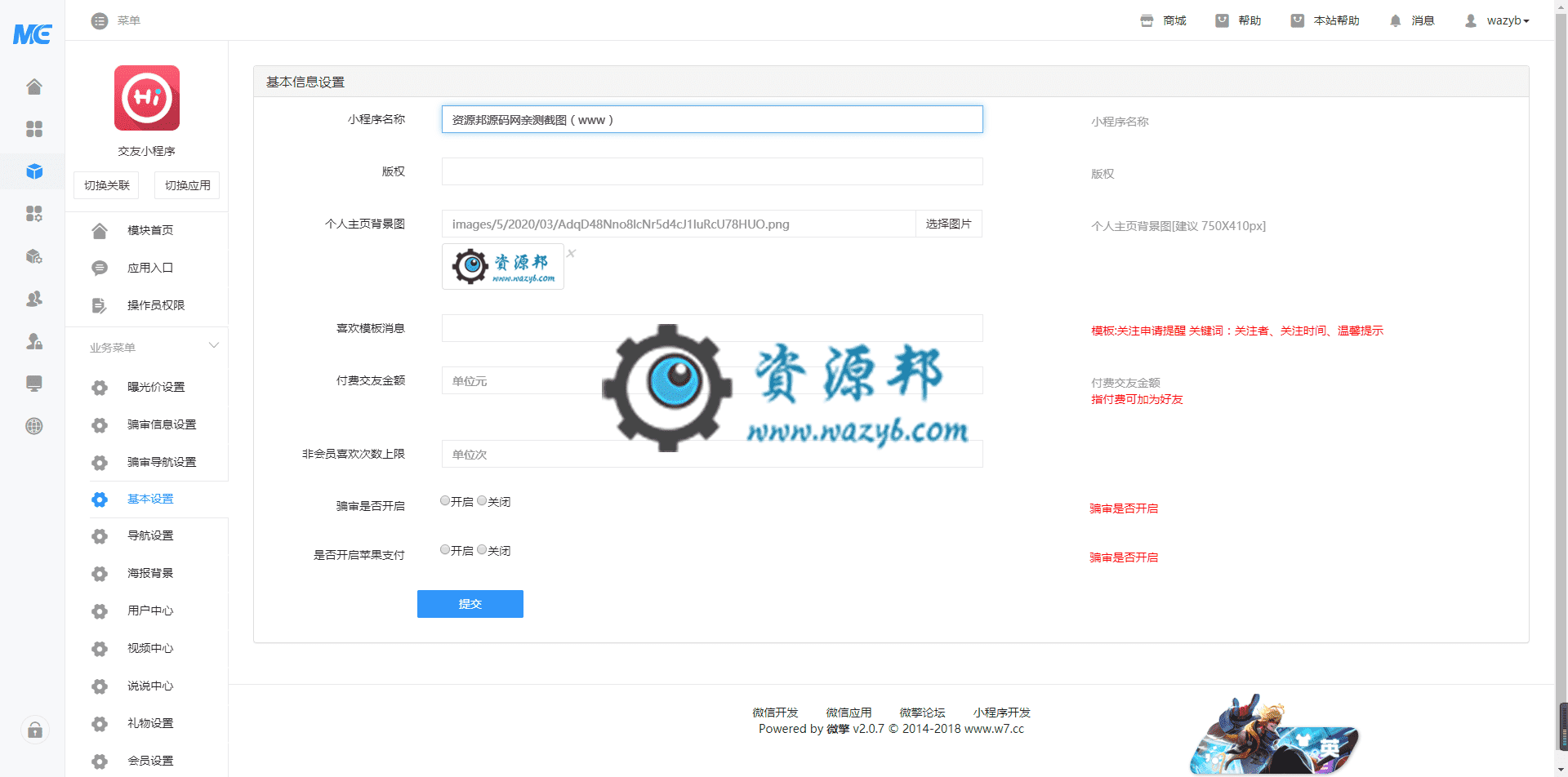Submit the form with 提交 button

click(x=470, y=604)
